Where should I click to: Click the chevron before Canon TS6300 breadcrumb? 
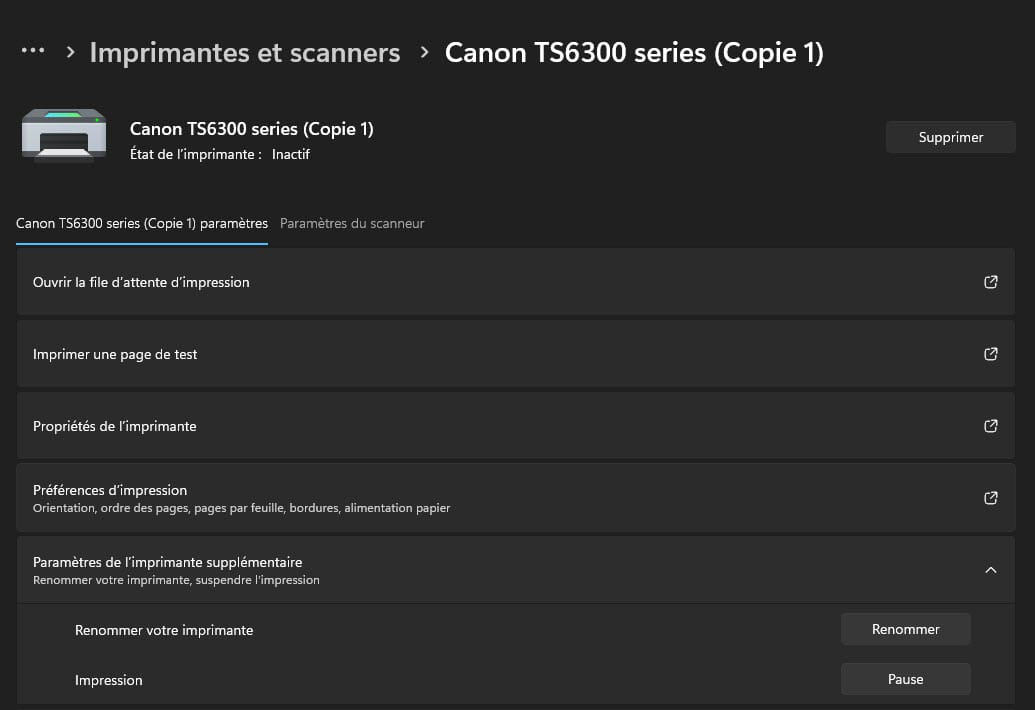pyautogui.click(x=424, y=51)
